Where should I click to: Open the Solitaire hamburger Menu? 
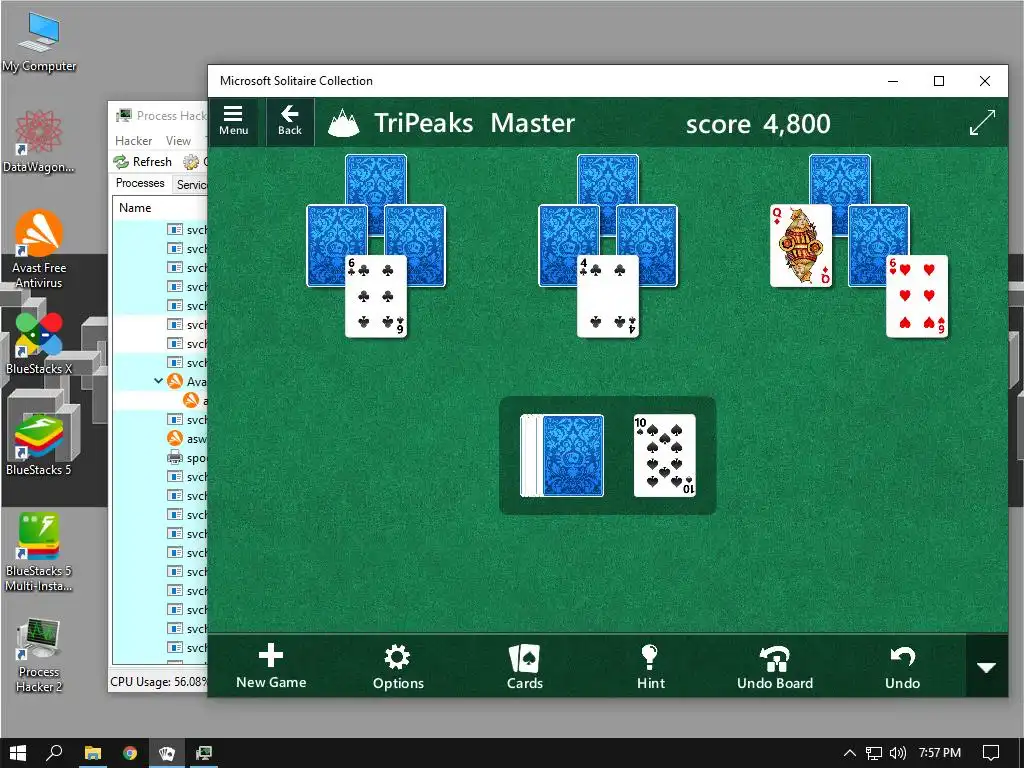click(x=233, y=121)
